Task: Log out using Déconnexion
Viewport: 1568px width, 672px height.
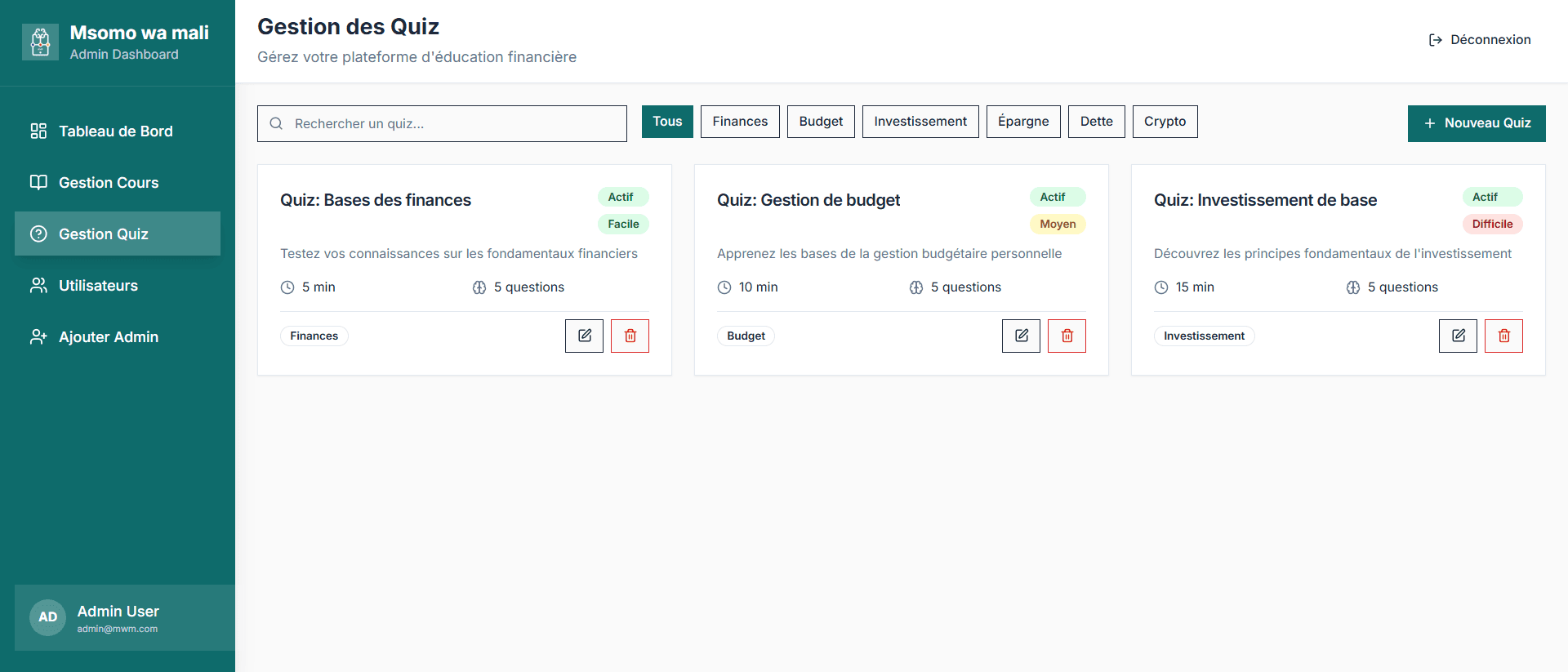Action: click(x=1479, y=40)
